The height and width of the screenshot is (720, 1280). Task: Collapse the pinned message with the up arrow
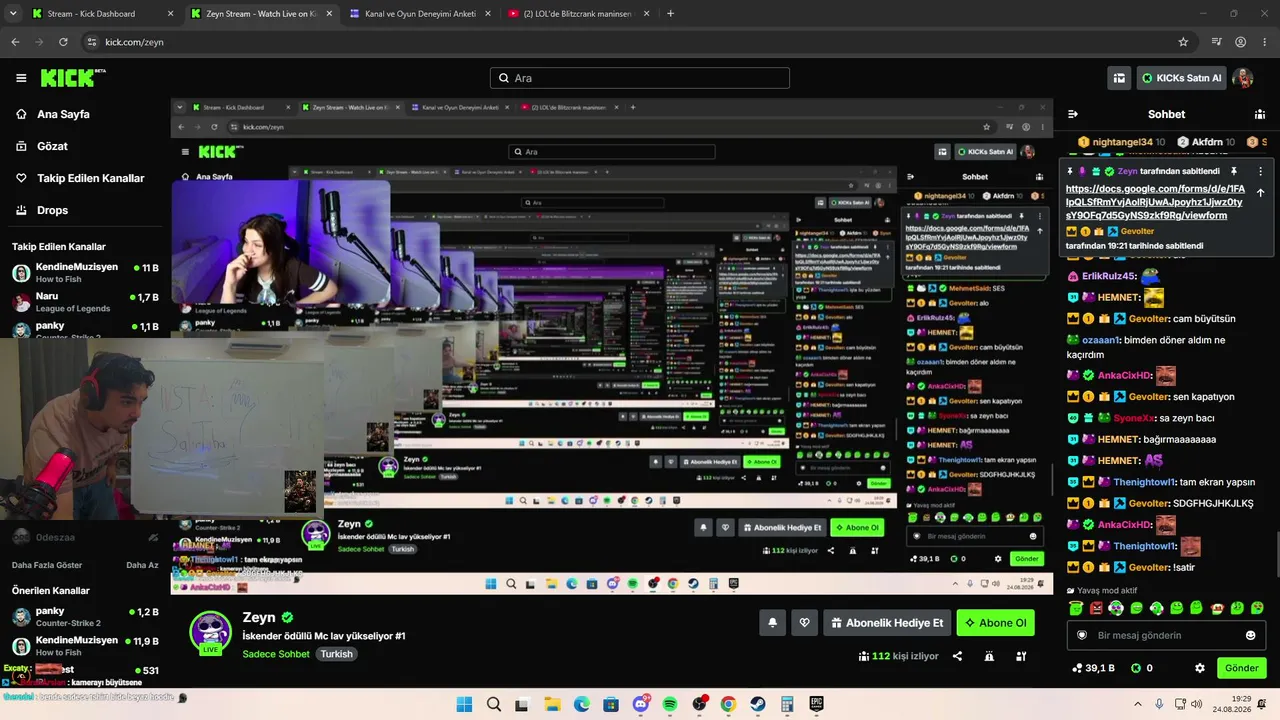[x=1260, y=193]
